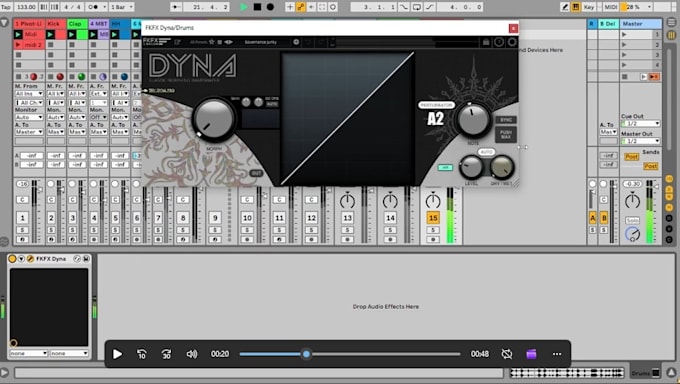Turn the large MORPH knob in Dyna
This screenshot has width=680, height=384.
click(213, 118)
